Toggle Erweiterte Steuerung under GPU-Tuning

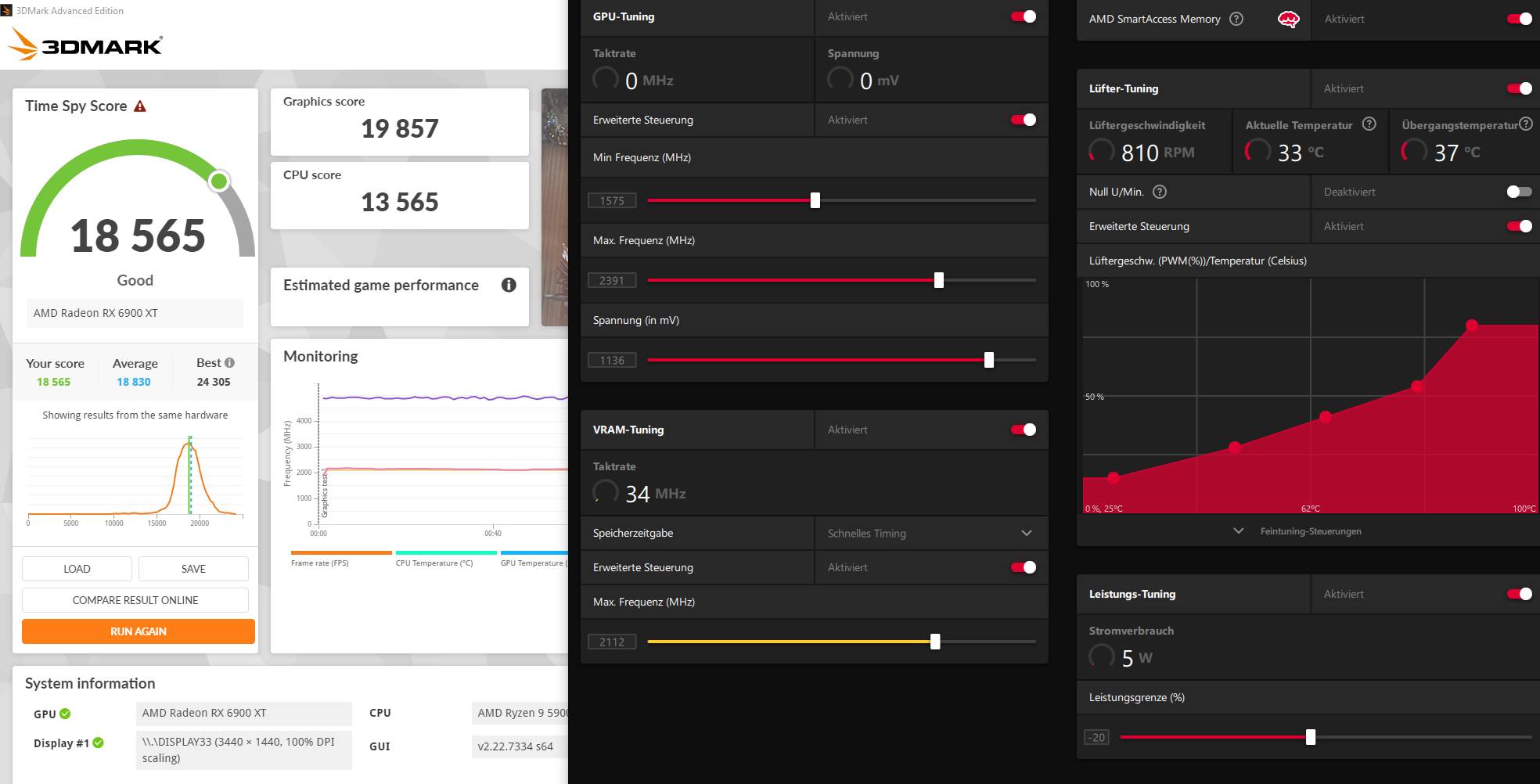pyautogui.click(x=1024, y=120)
